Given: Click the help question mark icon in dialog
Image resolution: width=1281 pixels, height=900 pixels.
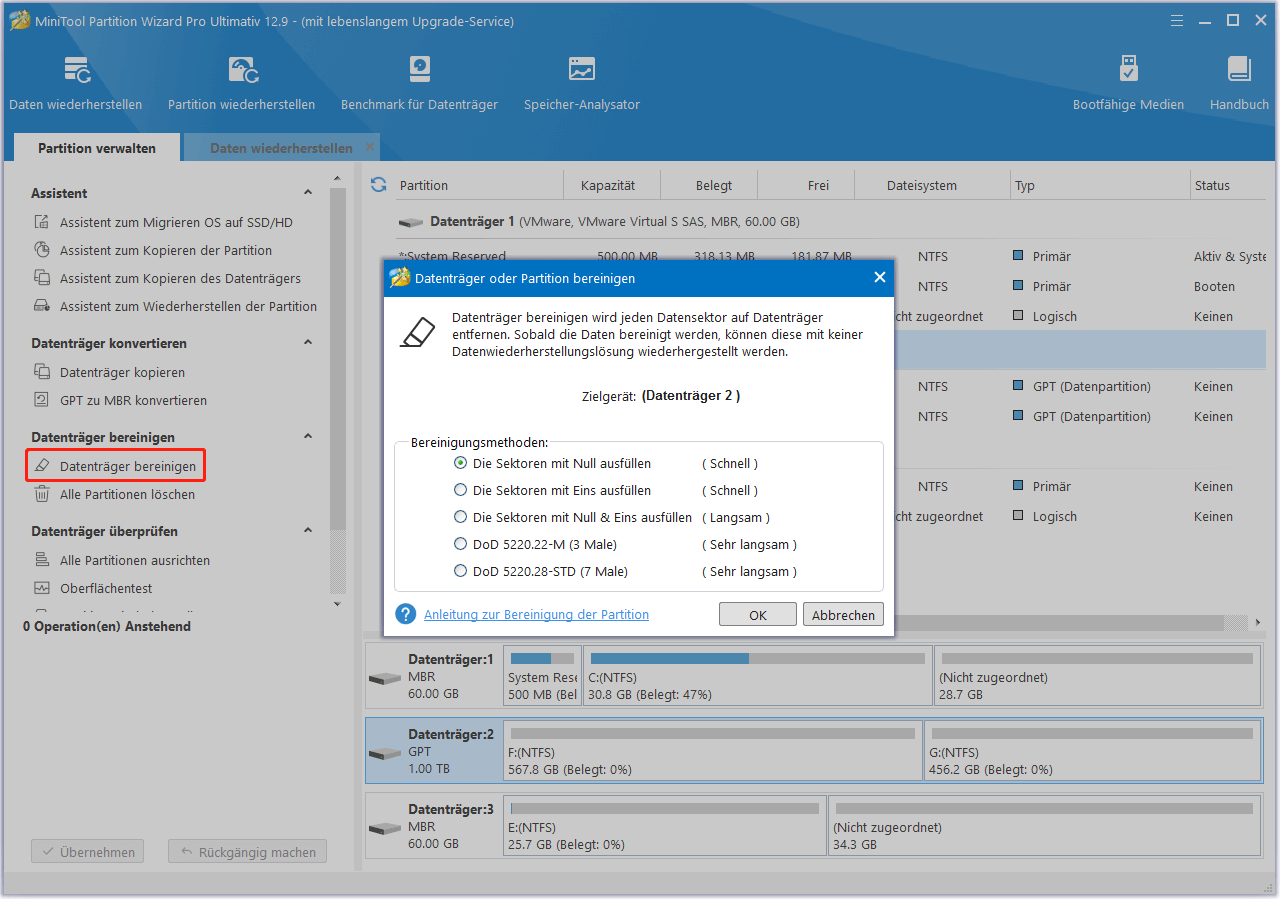Looking at the screenshot, I should 406,614.
